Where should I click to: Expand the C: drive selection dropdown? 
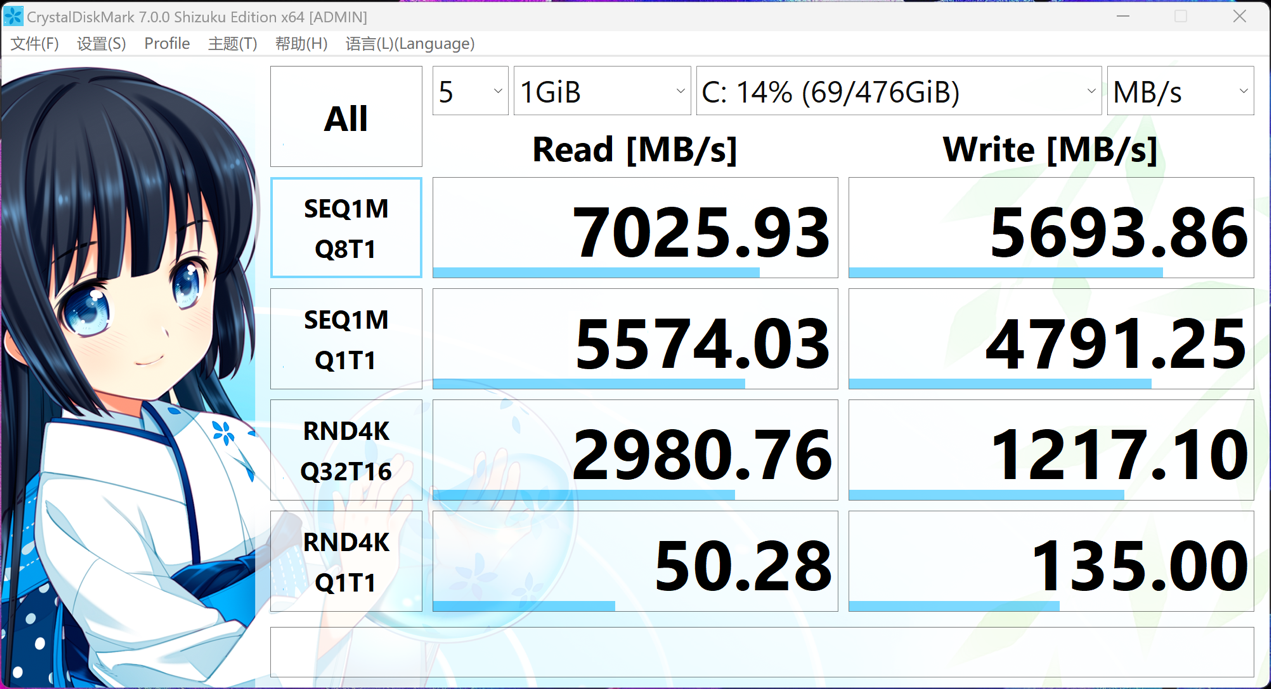[x=899, y=92]
